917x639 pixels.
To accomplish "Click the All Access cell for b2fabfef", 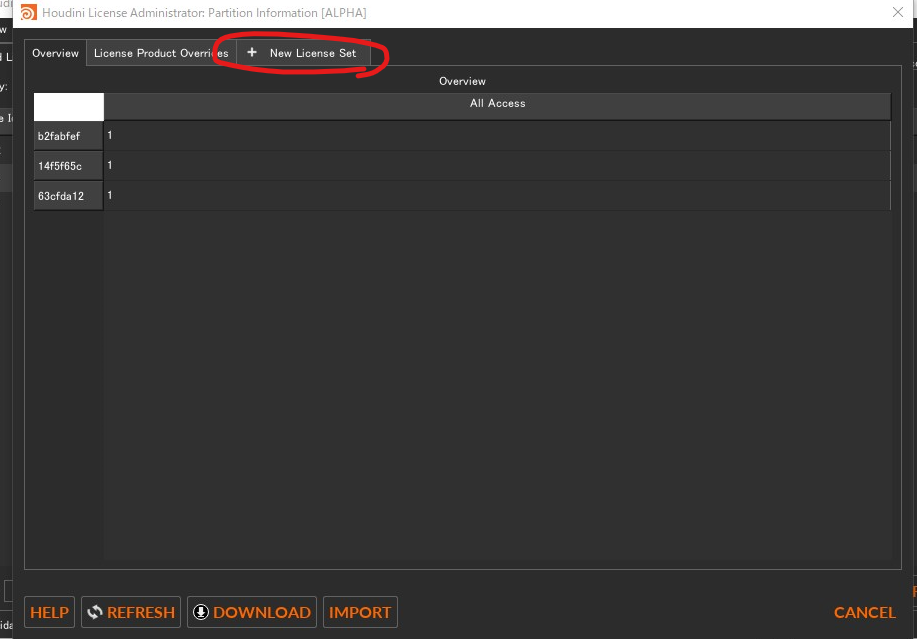I will [x=497, y=136].
